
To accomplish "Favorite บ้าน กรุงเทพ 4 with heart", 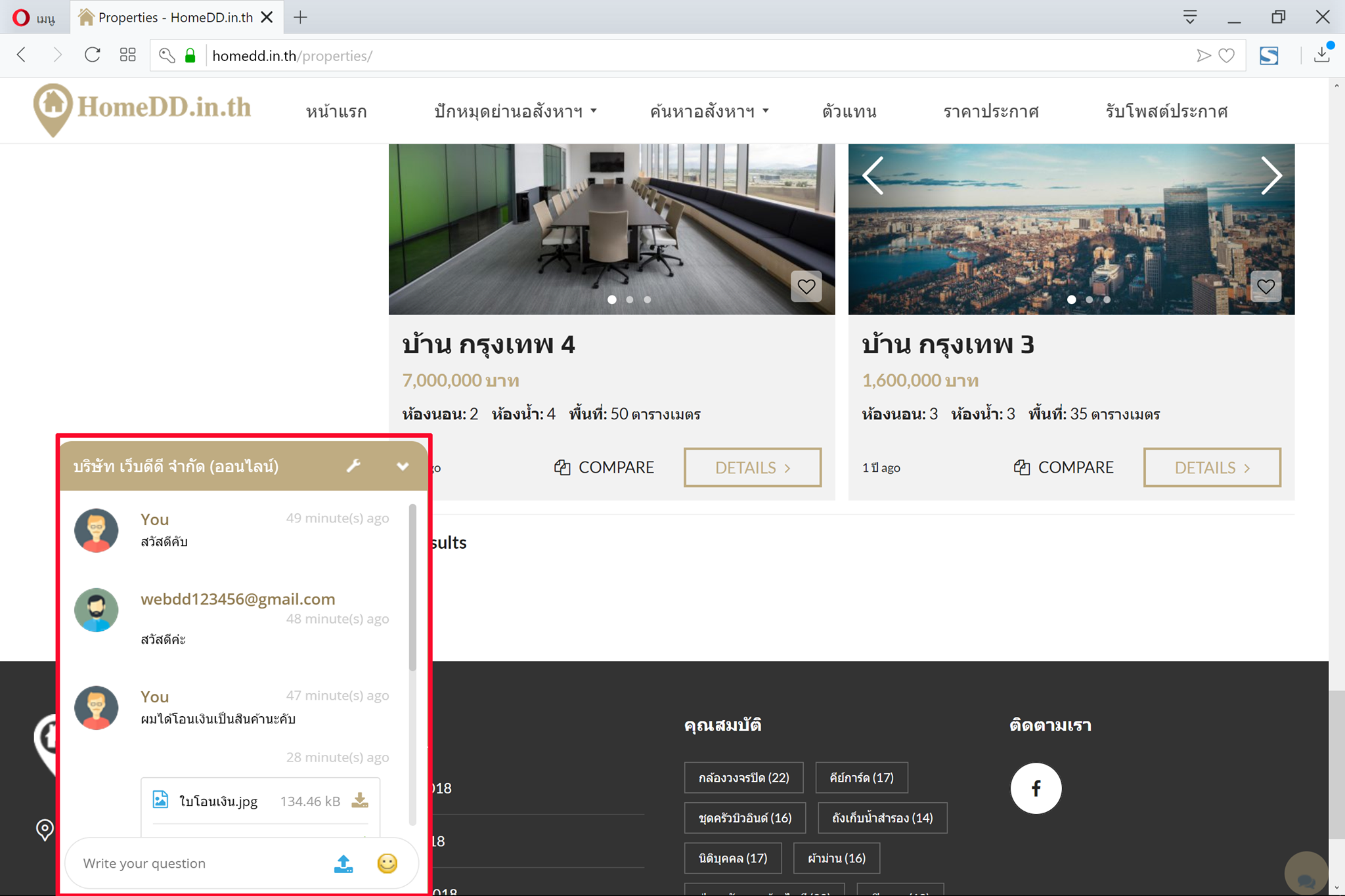I will 806,286.
